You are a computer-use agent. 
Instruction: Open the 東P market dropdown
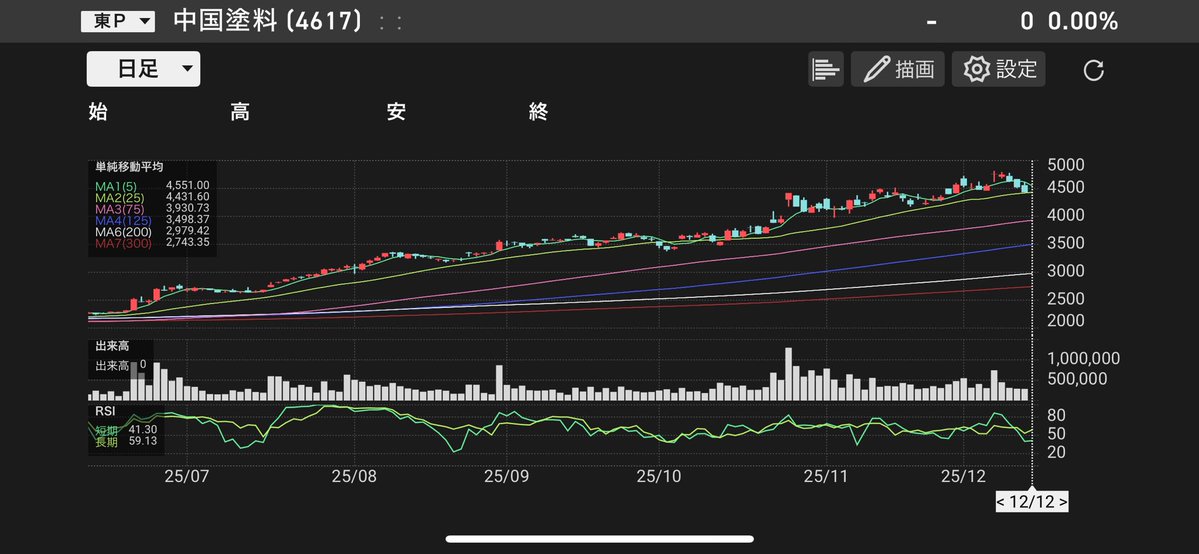tap(118, 21)
